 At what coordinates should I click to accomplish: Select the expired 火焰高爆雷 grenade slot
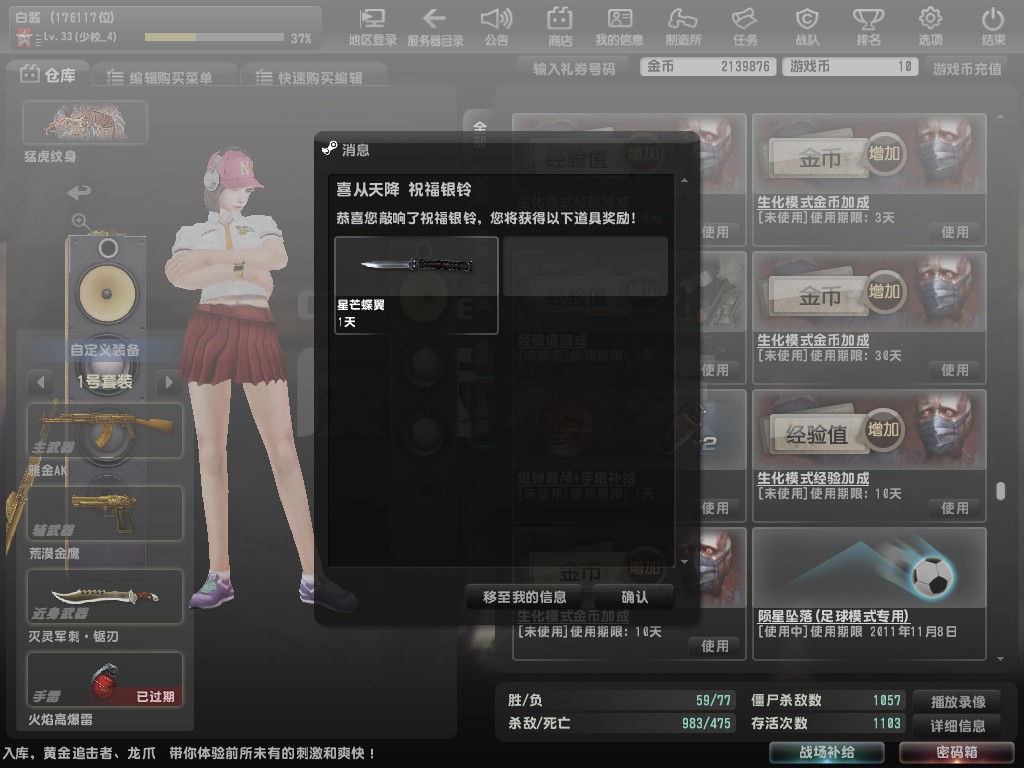104,679
